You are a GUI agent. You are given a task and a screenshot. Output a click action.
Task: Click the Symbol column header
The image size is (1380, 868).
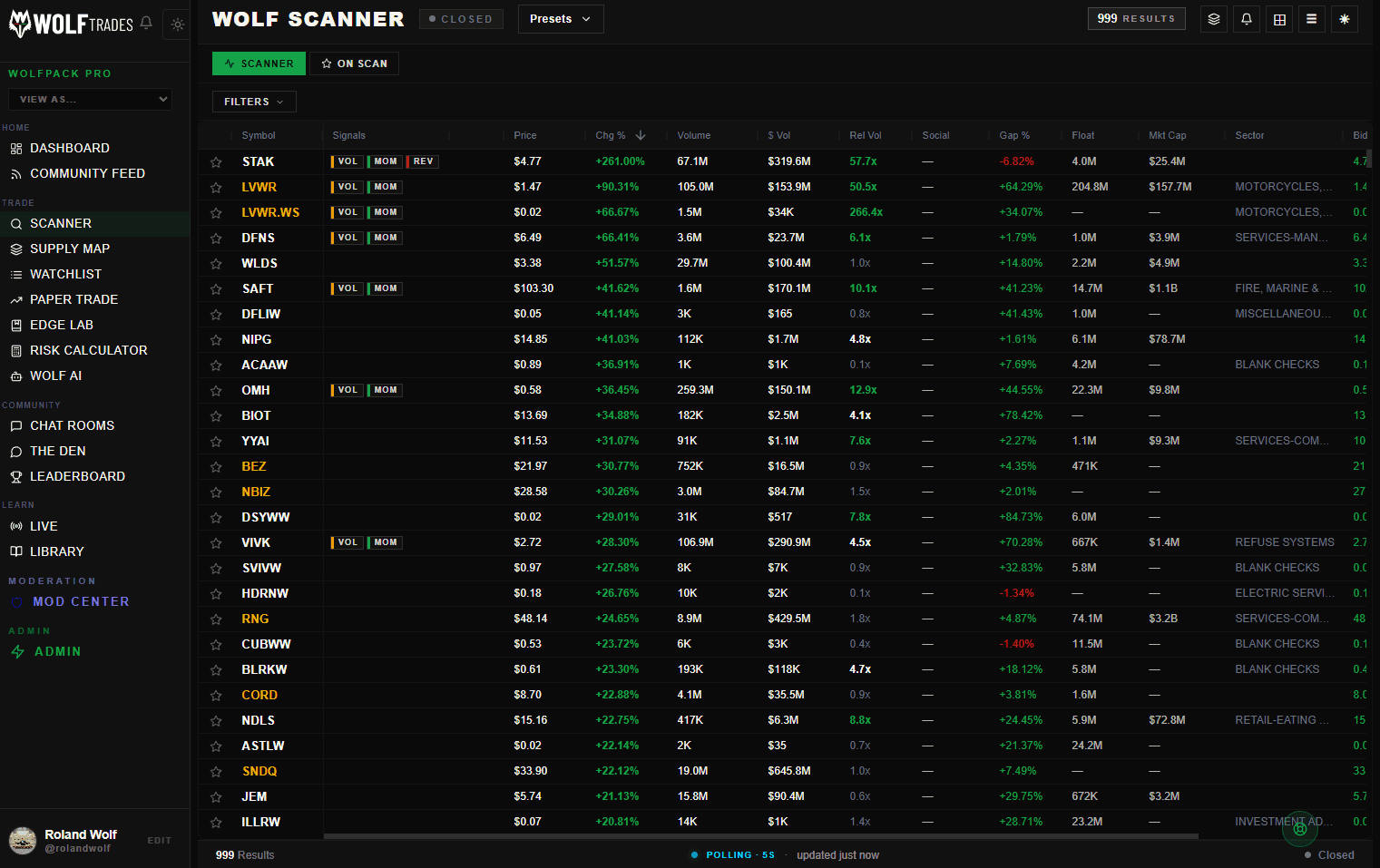[x=259, y=135]
